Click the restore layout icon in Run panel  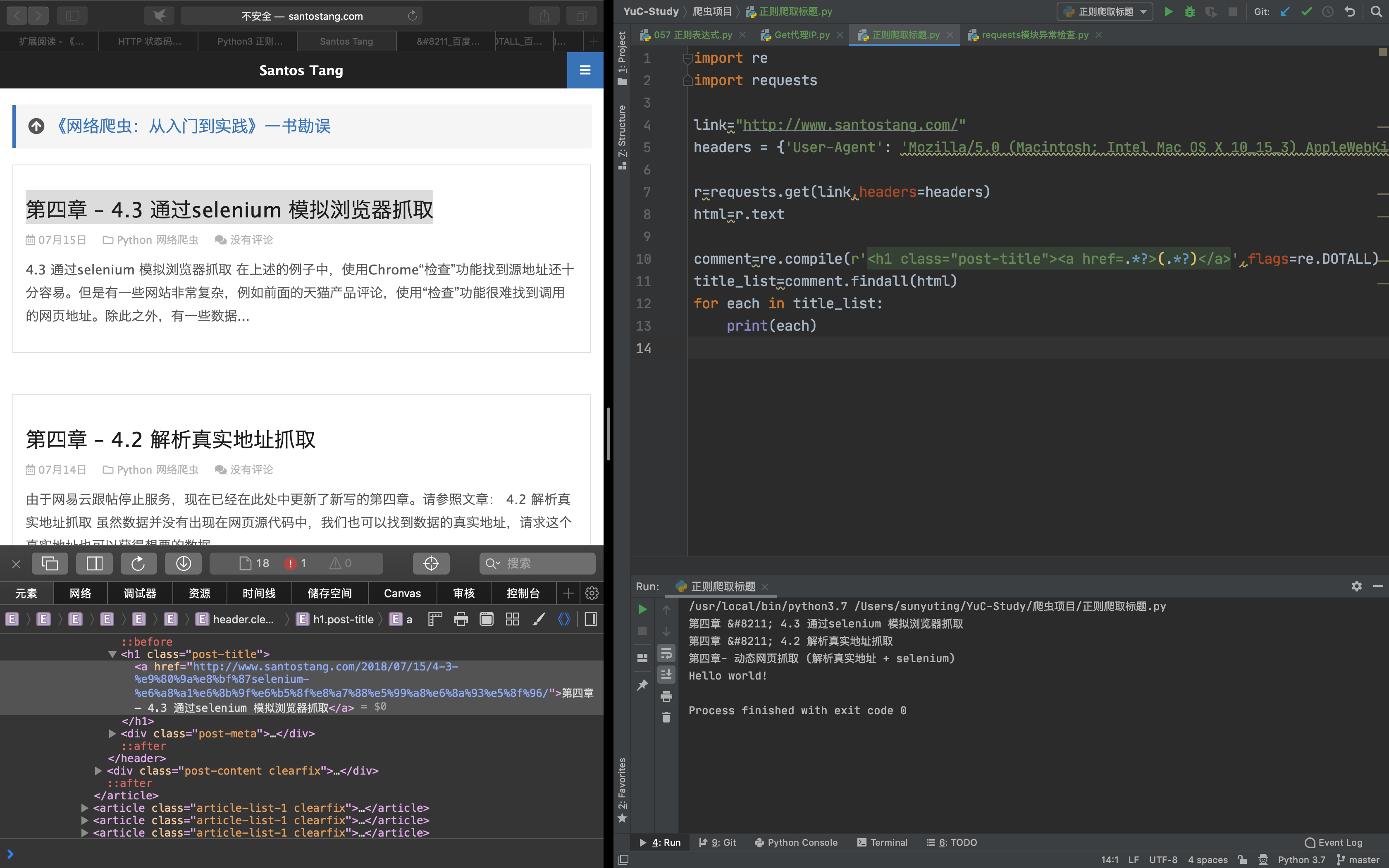[642, 658]
